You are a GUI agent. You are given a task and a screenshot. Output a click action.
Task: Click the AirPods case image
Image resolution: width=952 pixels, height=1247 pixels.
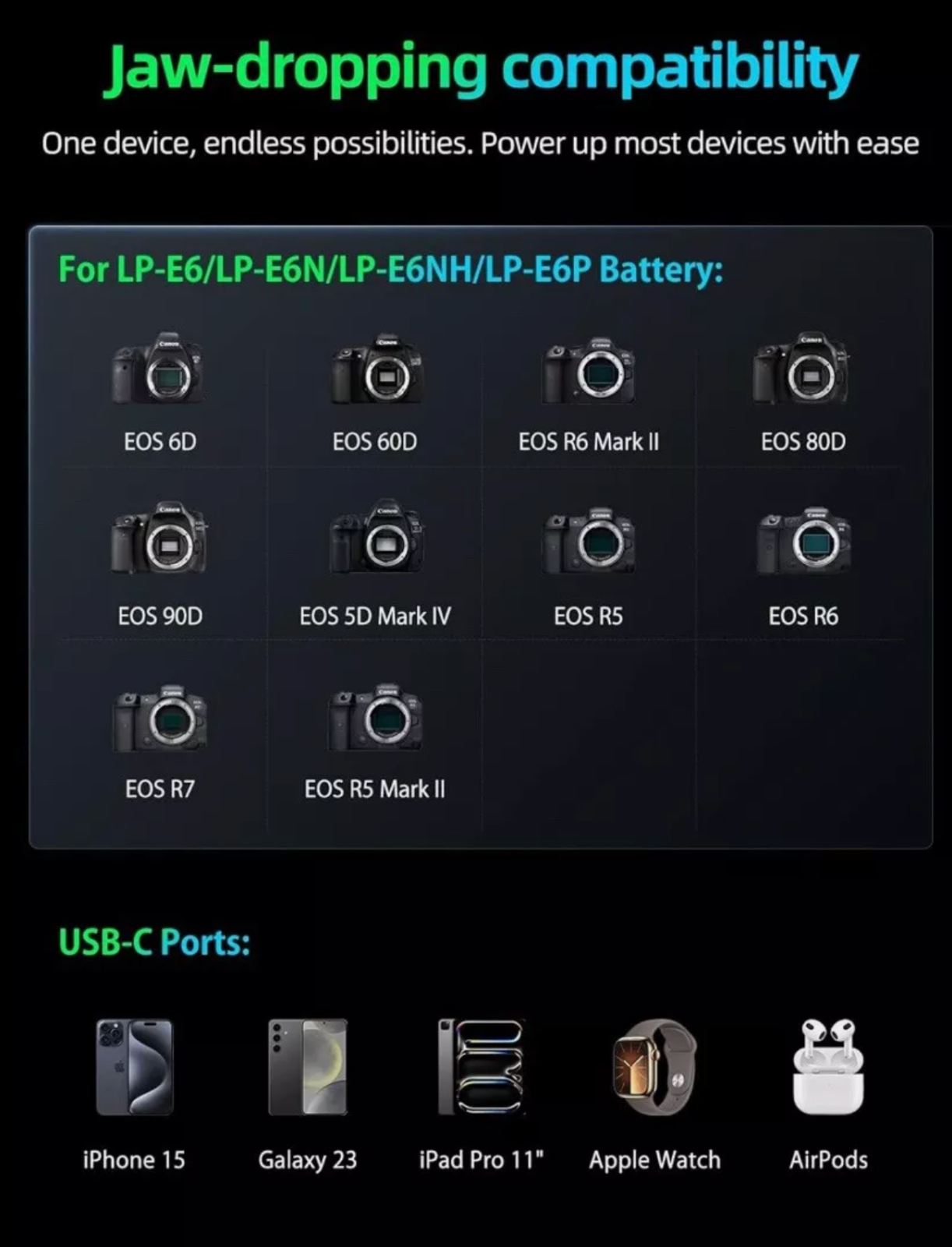pyautogui.click(x=828, y=1067)
